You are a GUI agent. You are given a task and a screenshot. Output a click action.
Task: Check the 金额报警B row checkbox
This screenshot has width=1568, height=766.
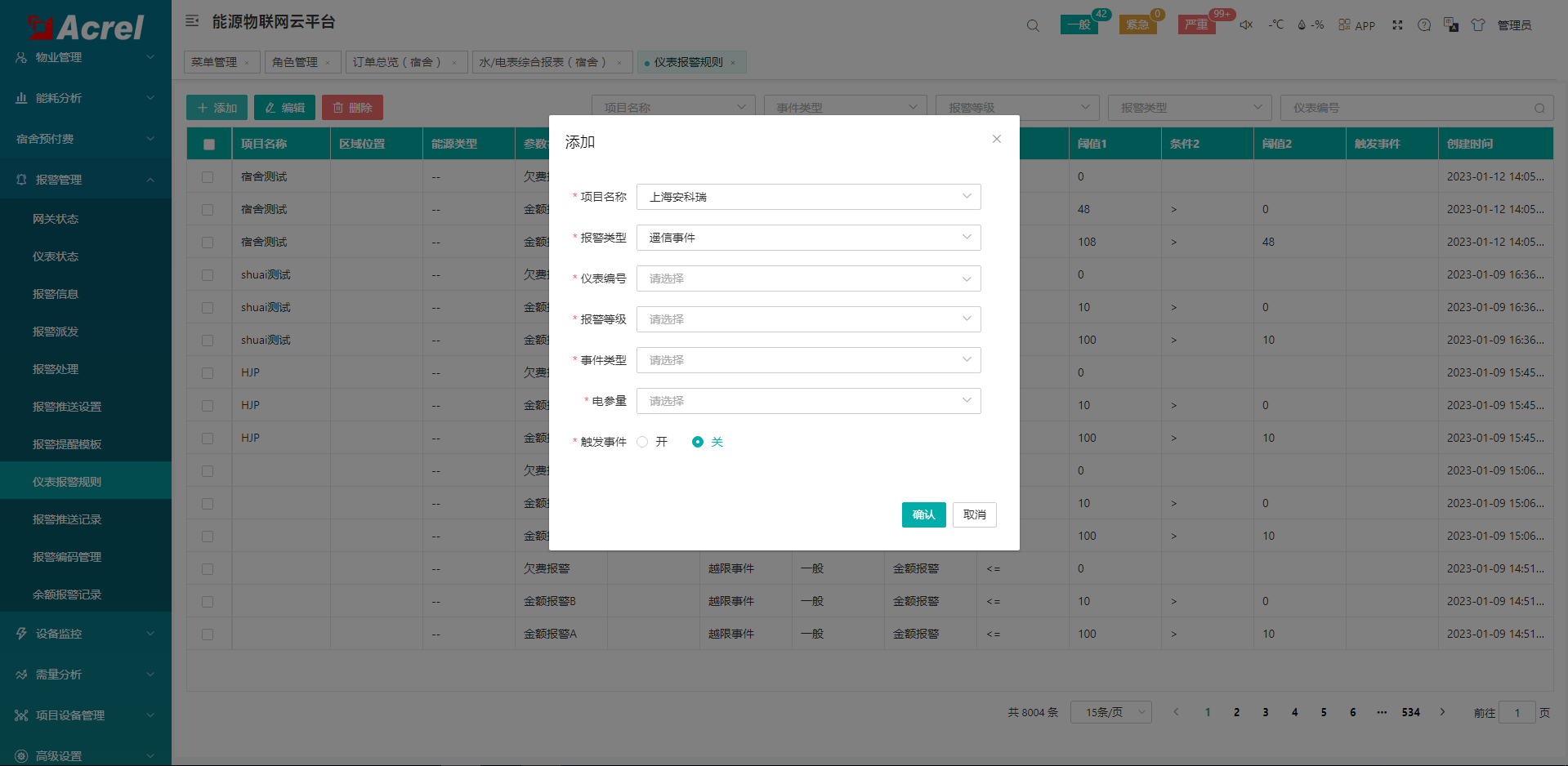point(208,602)
